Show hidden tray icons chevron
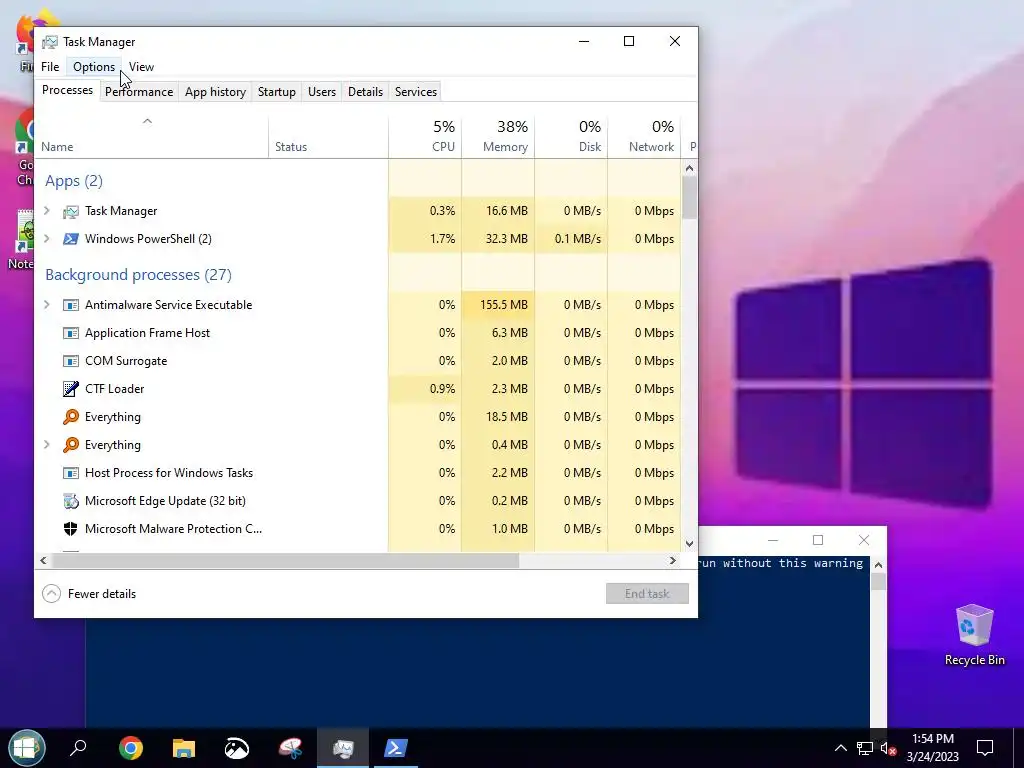The image size is (1024, 768). pyautogui.click(x=841, y=748)
